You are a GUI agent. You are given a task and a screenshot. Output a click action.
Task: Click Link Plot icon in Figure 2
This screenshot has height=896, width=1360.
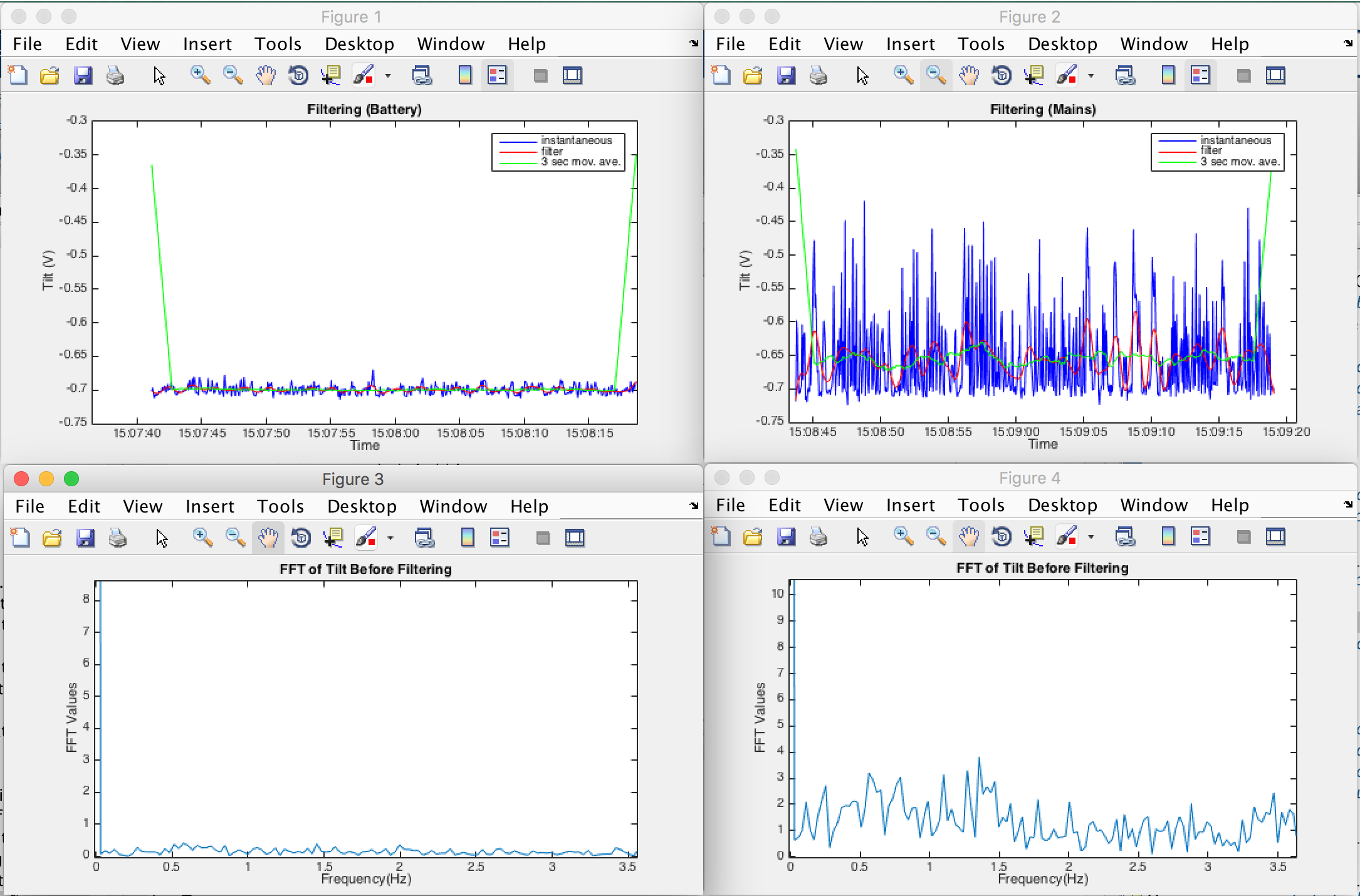[1125, 76]
